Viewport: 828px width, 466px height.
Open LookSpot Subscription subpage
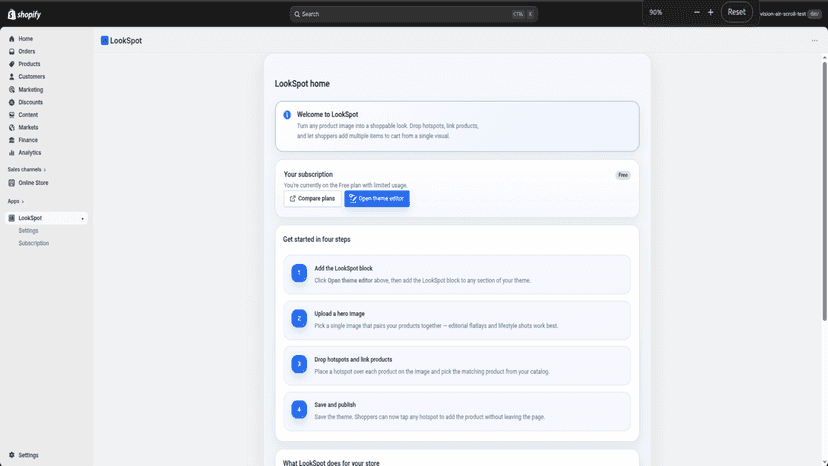[x=34, y=244]
